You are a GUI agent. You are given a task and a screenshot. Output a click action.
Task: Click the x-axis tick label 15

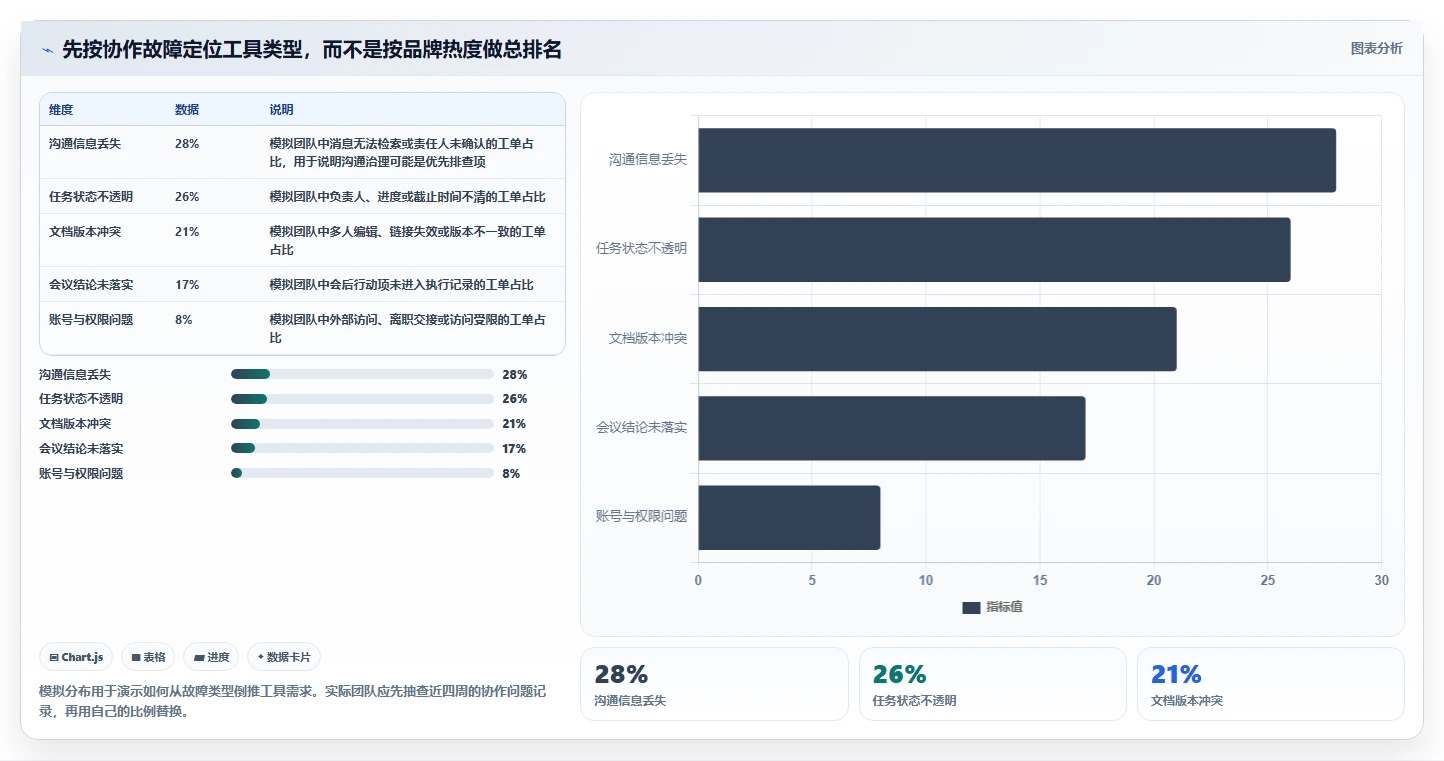pyautogui.click(x=1040, y=581)
